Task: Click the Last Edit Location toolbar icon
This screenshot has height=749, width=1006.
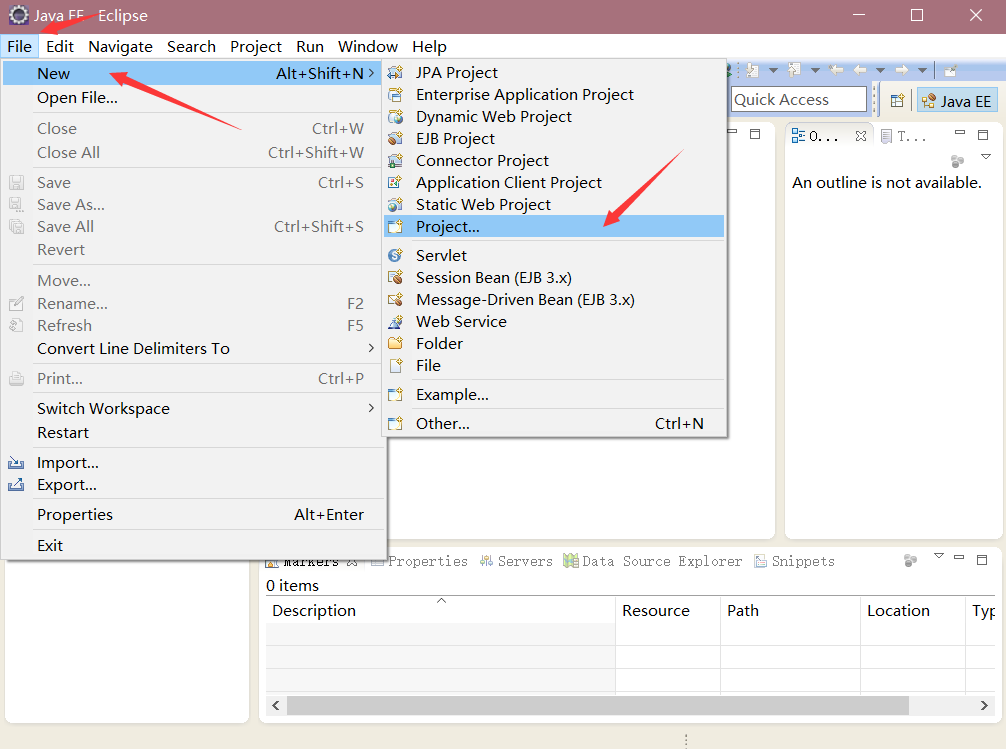Action: [835, 70]
